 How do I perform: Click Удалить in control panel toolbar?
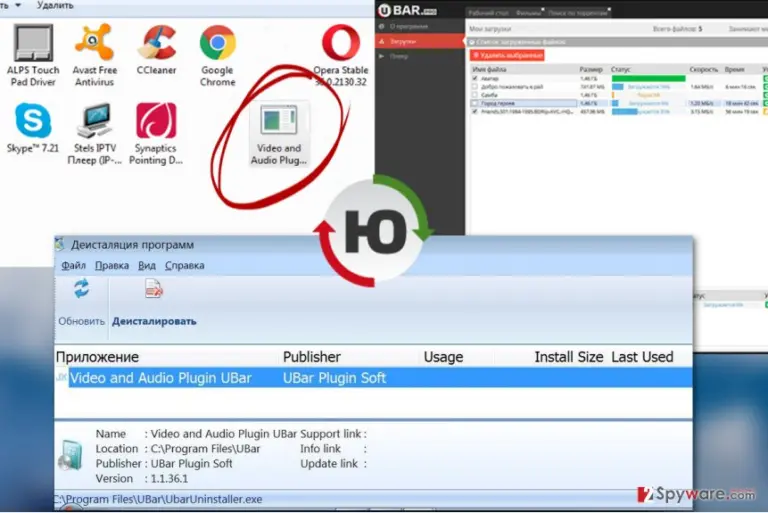point(55,5)
